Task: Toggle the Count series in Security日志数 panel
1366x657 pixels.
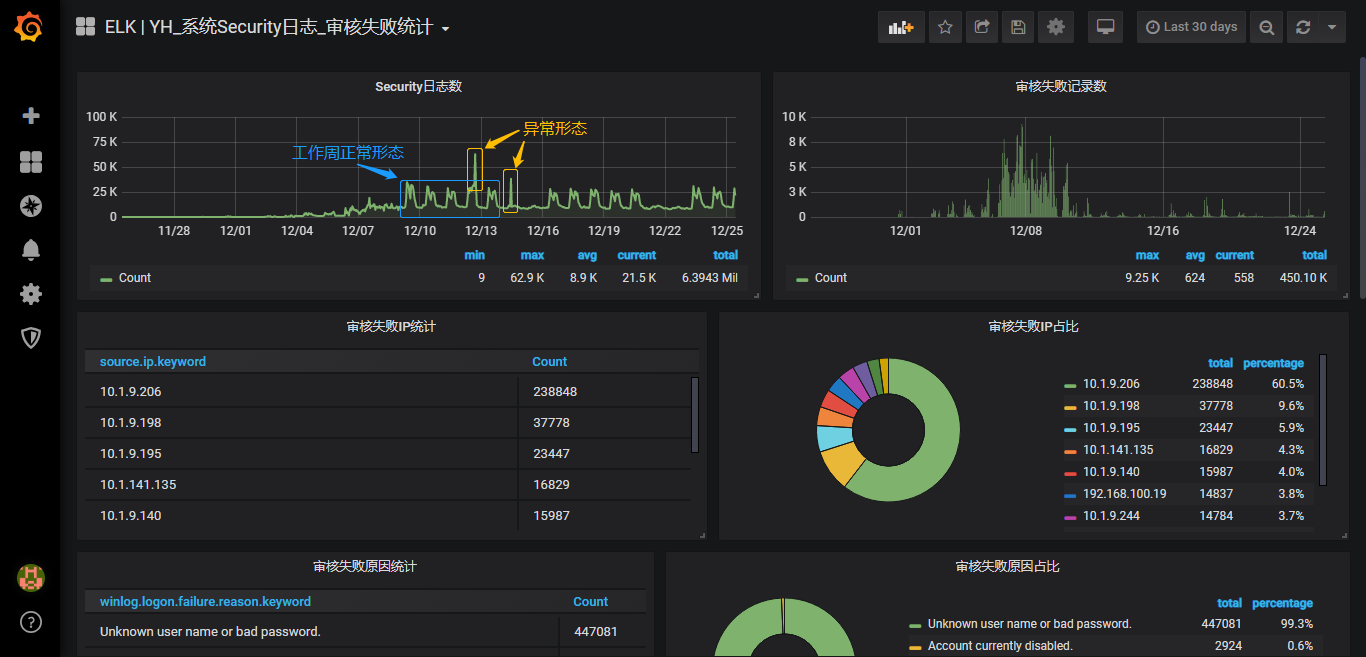Action: coord(133,277)
